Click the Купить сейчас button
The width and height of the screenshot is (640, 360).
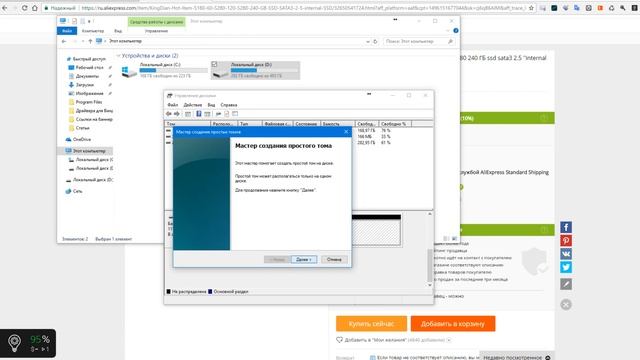pos(371,324)
